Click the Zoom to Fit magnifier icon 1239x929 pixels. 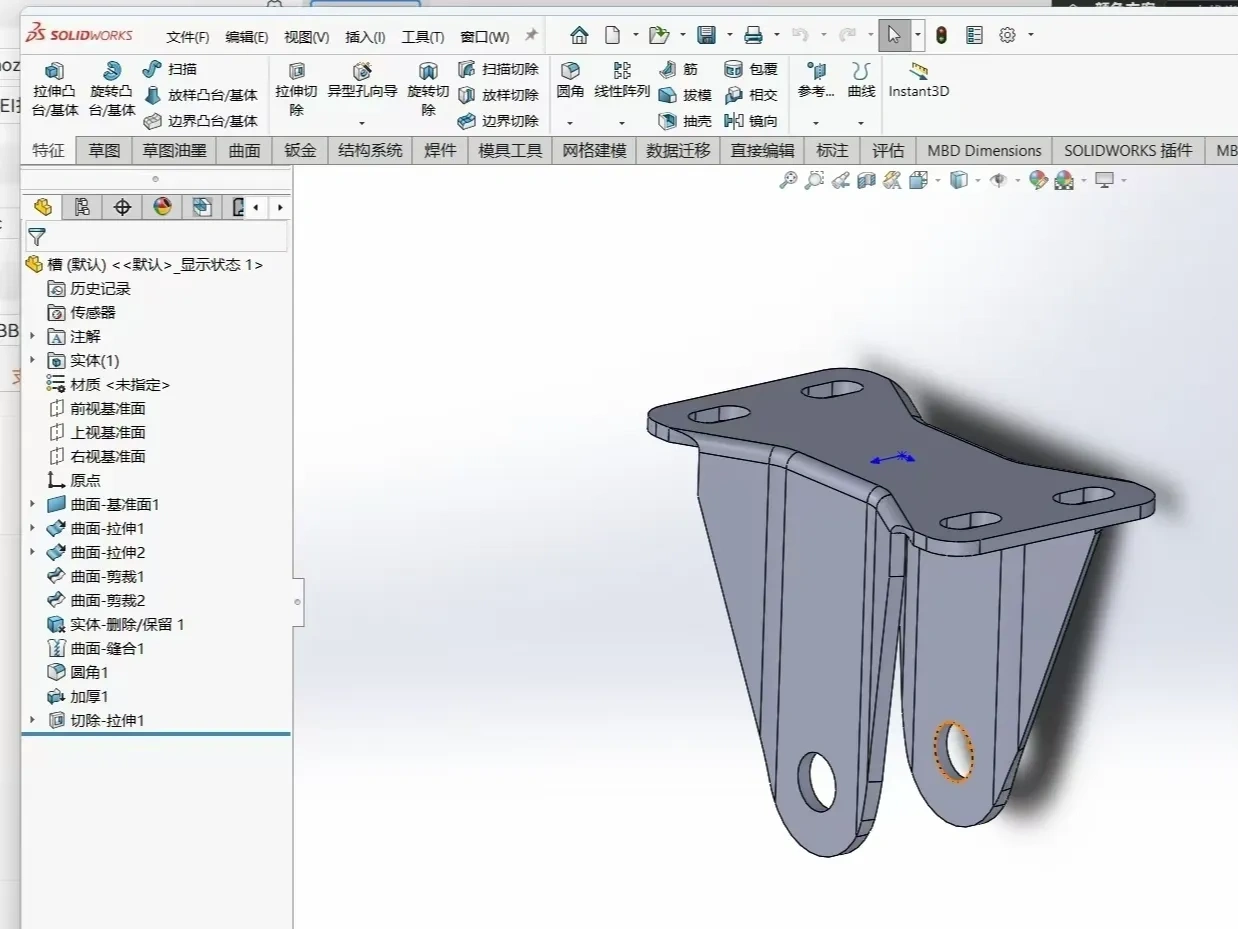point(788,180)
